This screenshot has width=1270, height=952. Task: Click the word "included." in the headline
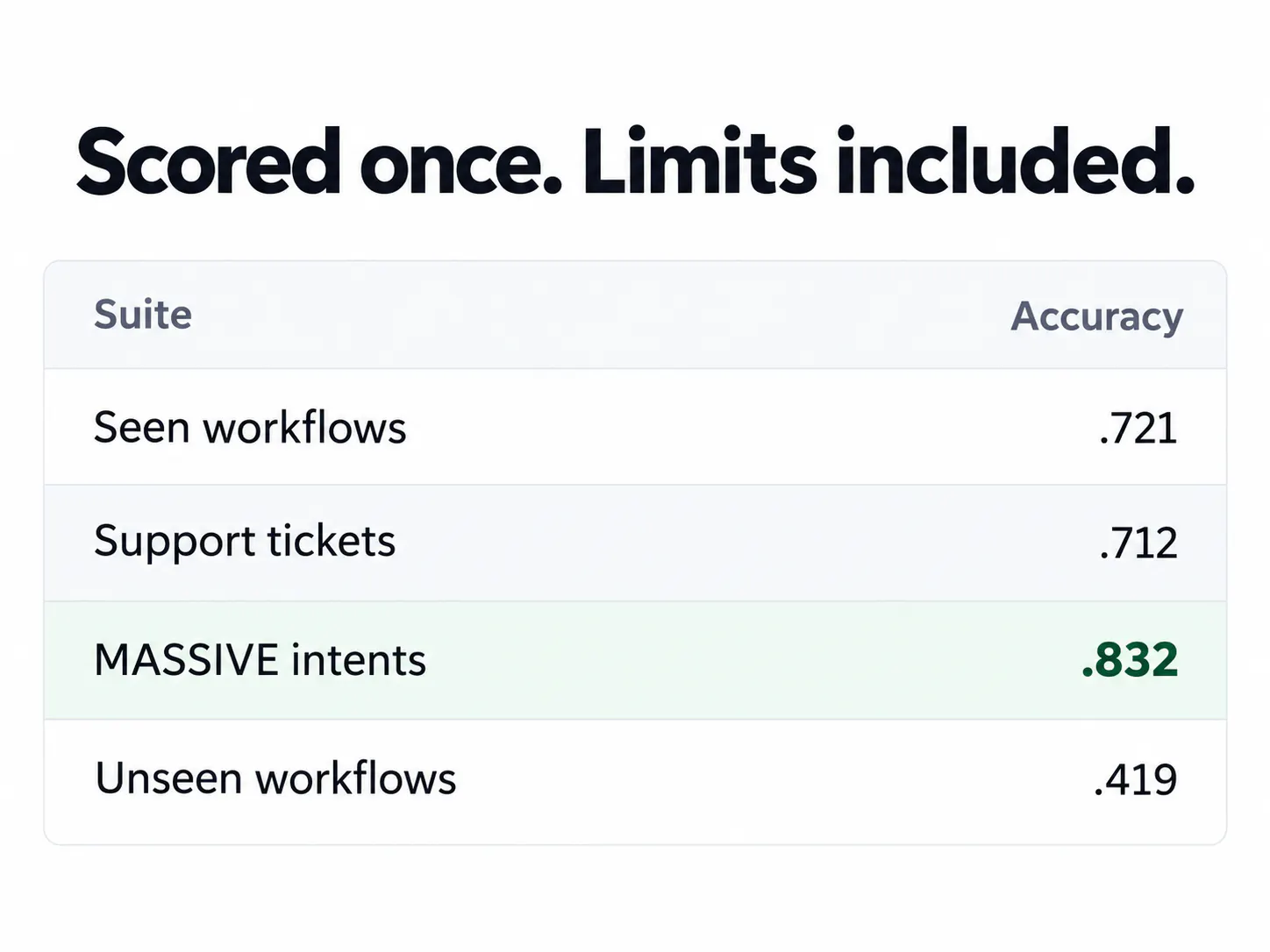coord(1016,161)
